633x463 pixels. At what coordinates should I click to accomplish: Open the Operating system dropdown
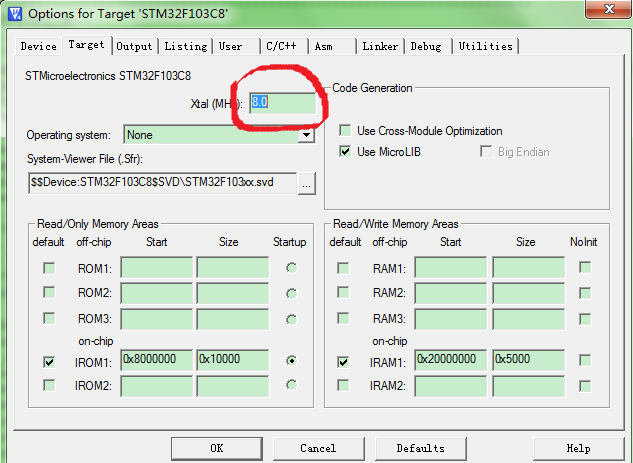click(x=220, y=135)
